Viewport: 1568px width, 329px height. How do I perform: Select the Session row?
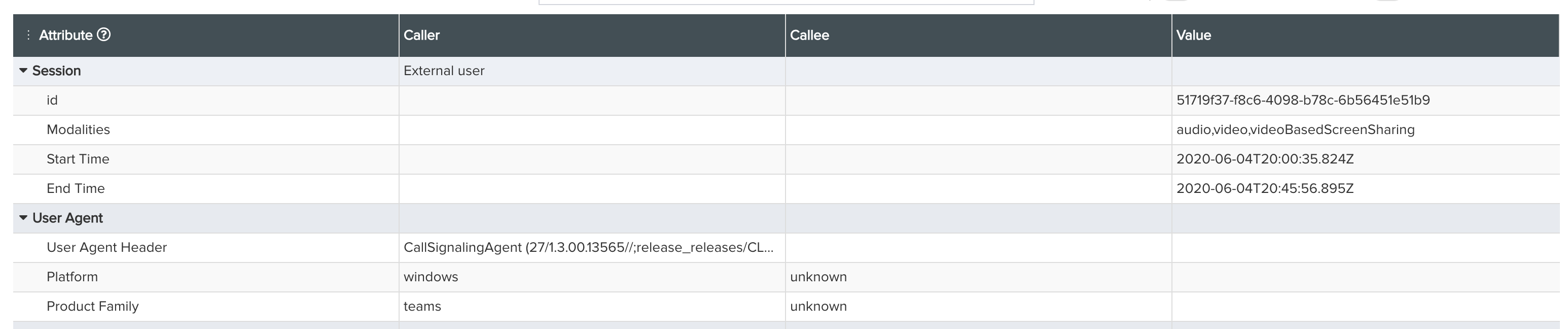pyautogui.click(x=57, y=71)
